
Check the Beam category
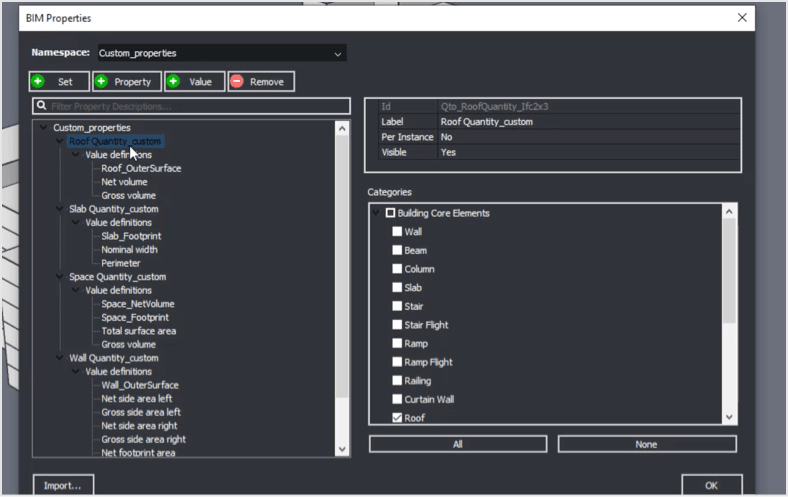pos(397,250)
